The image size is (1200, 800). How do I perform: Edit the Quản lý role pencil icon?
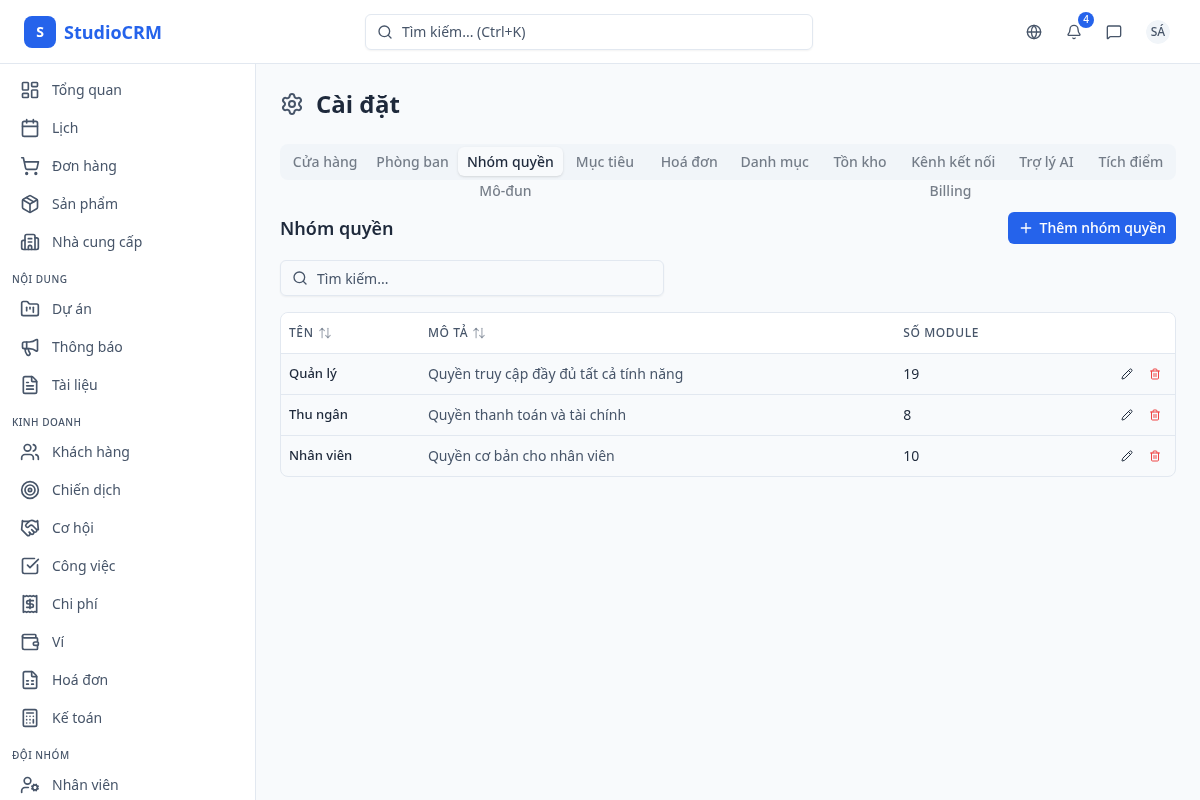[x=1127, y=374]
